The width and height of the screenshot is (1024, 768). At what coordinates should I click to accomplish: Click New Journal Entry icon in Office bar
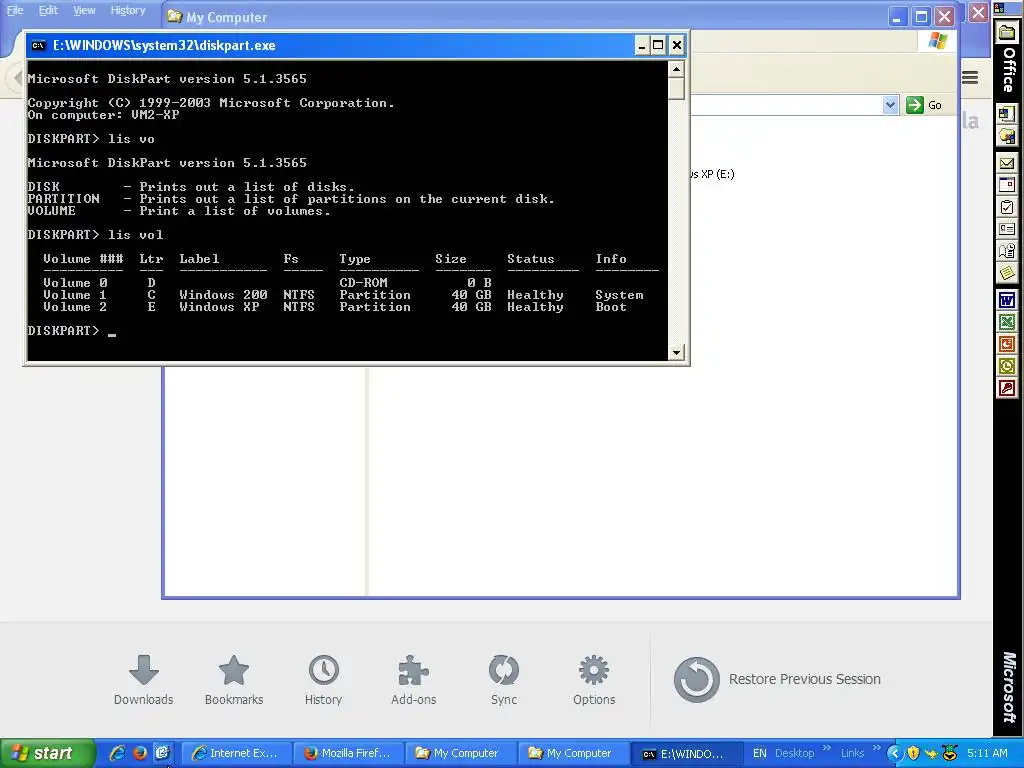click(1006, 251)
